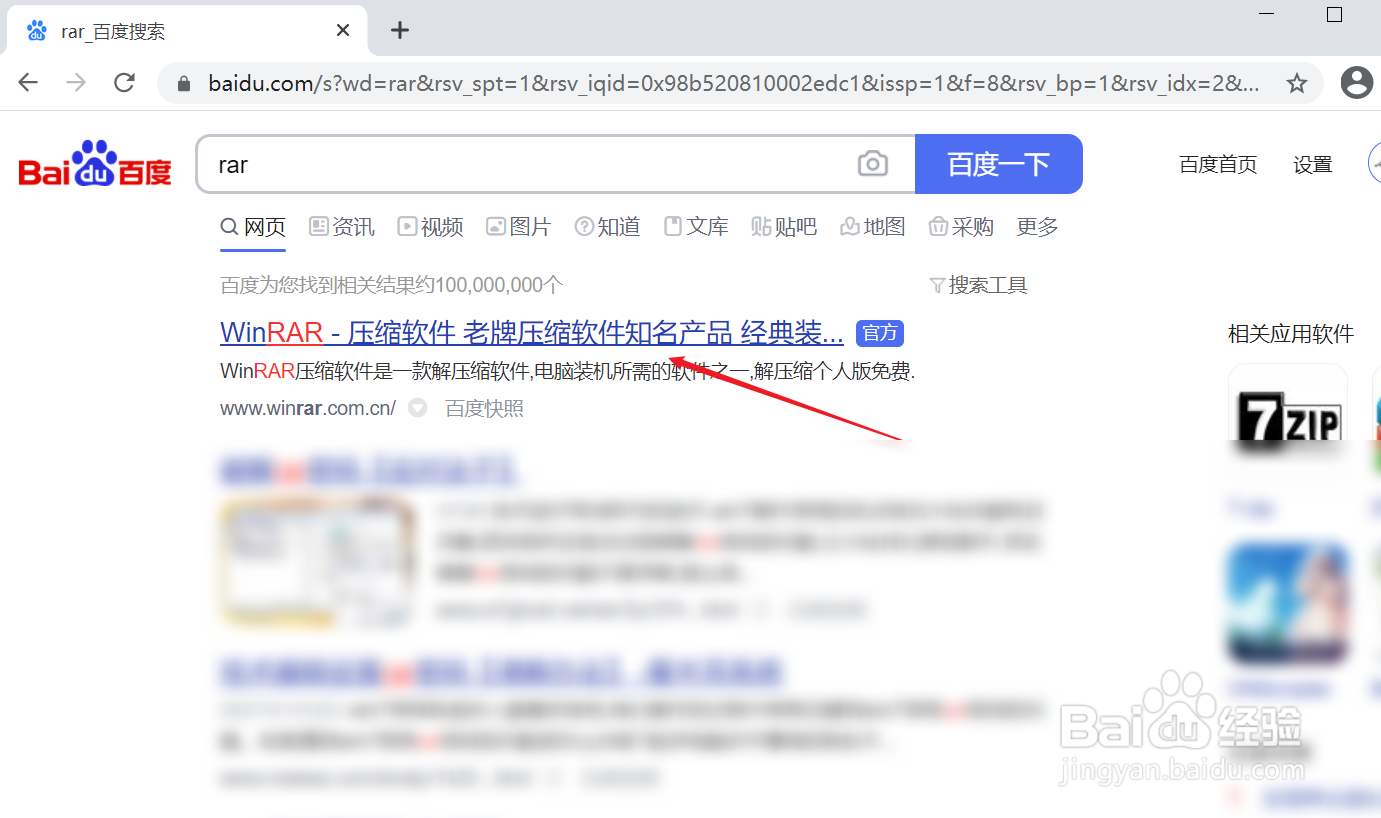
Task: Select the 视频 video search icon
Action: pyautogui.click(x=407, y=227)
